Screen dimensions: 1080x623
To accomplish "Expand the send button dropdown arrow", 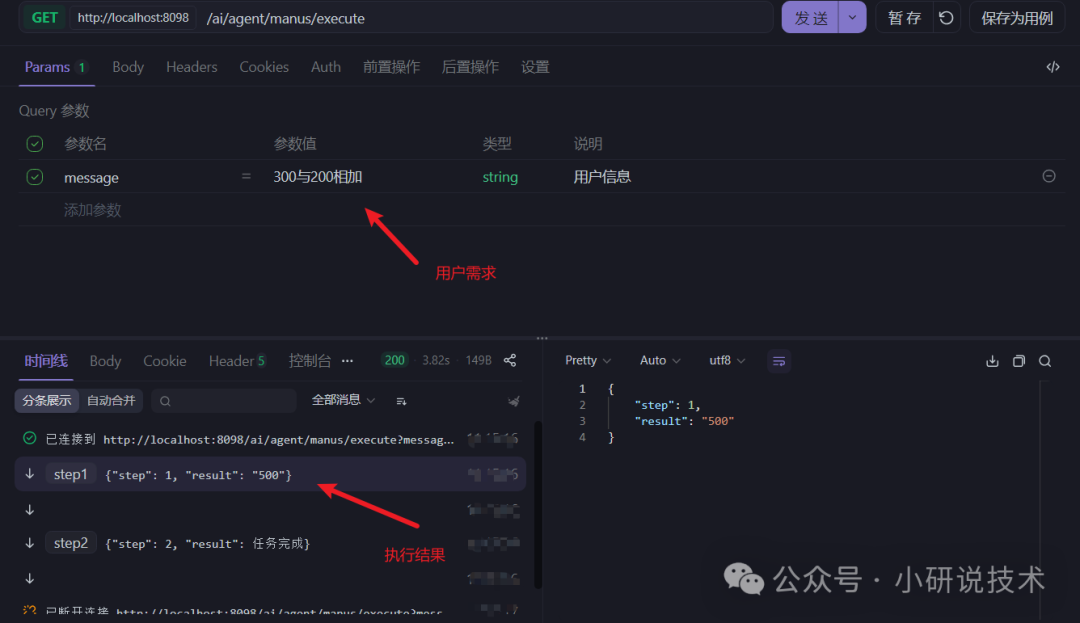I will tap(853, 17).
